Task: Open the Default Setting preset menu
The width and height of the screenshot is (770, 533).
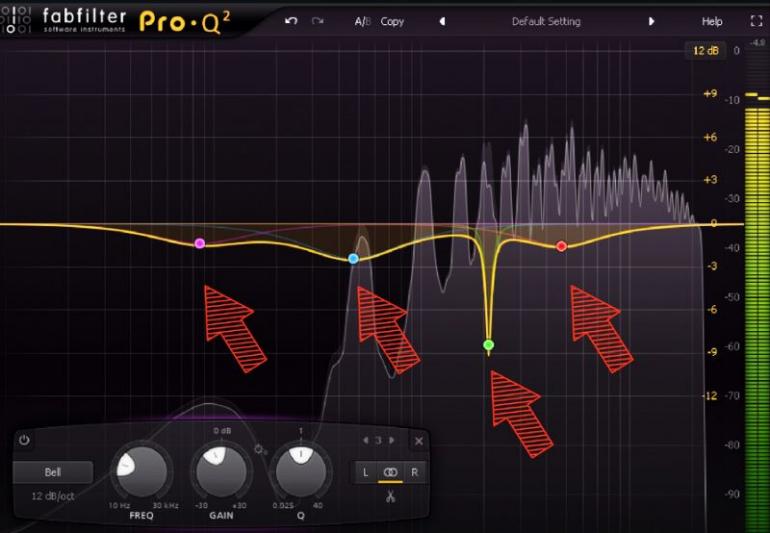Action: point(546,22)
